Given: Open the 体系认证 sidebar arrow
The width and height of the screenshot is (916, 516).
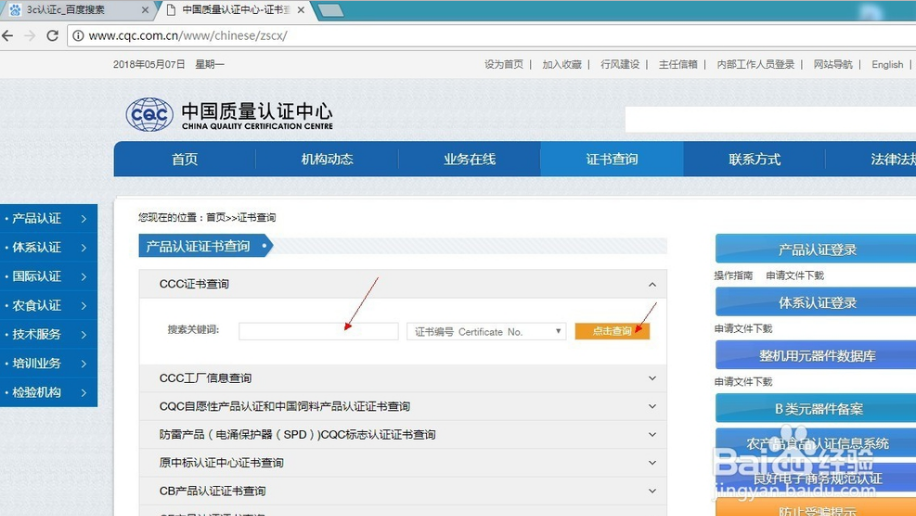Looking at the screenshot, I should [83, 248].
